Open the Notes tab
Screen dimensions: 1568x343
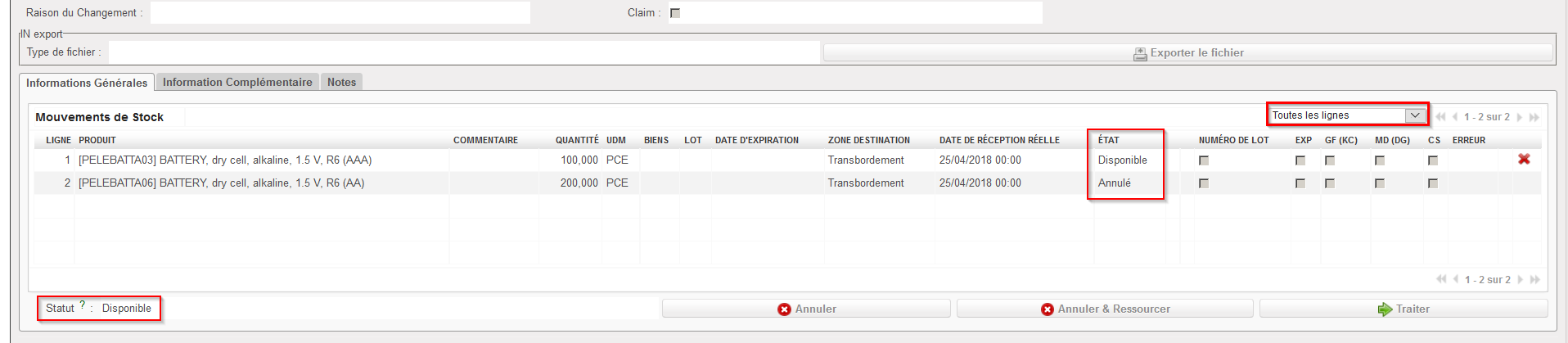(341, 82)
